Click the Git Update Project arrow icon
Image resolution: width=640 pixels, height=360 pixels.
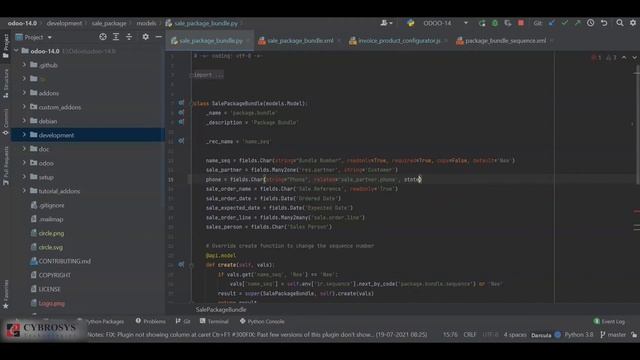click(x=551, y=23)
